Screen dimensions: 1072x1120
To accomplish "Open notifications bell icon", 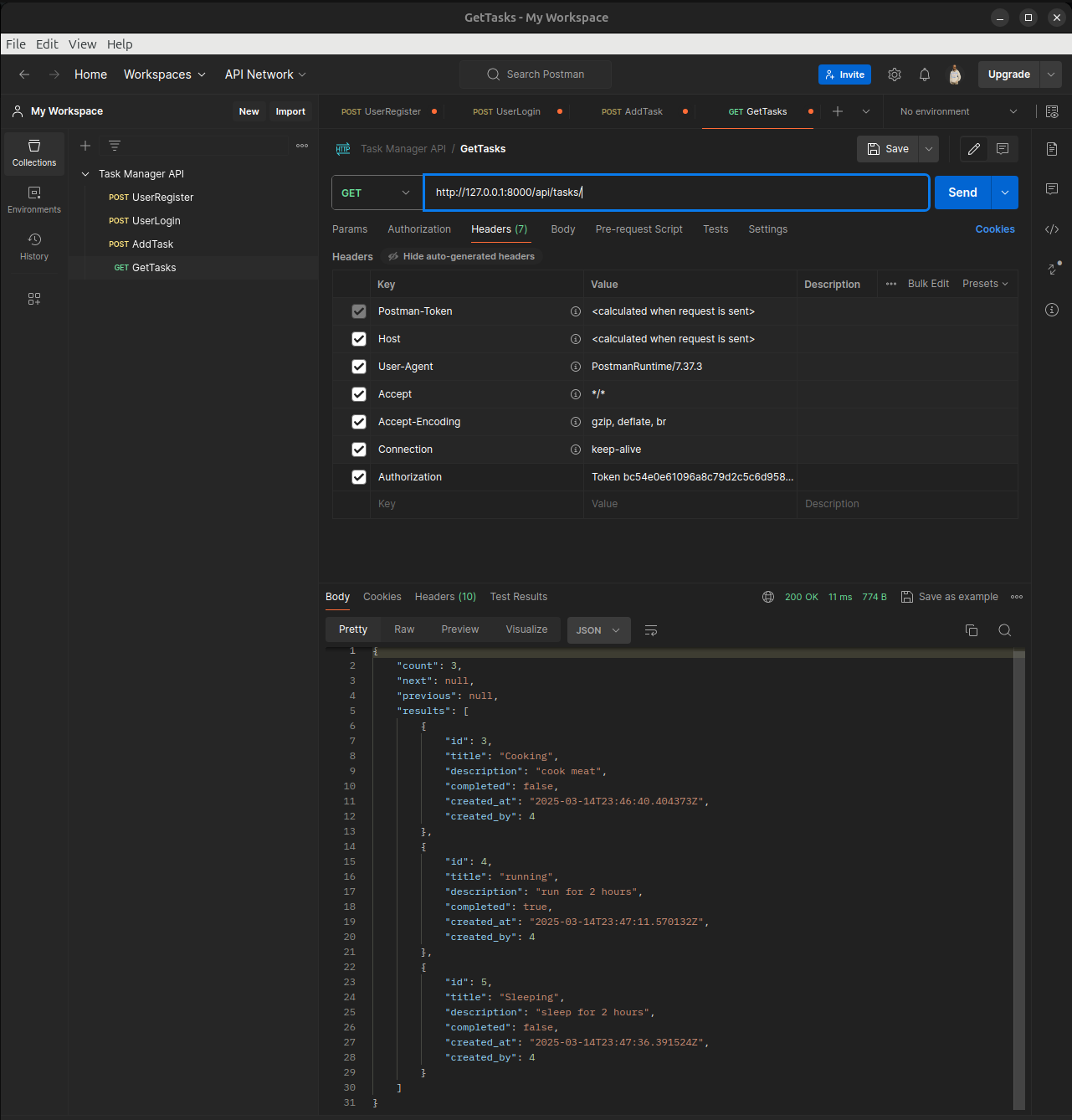I will tap(925, 74).
